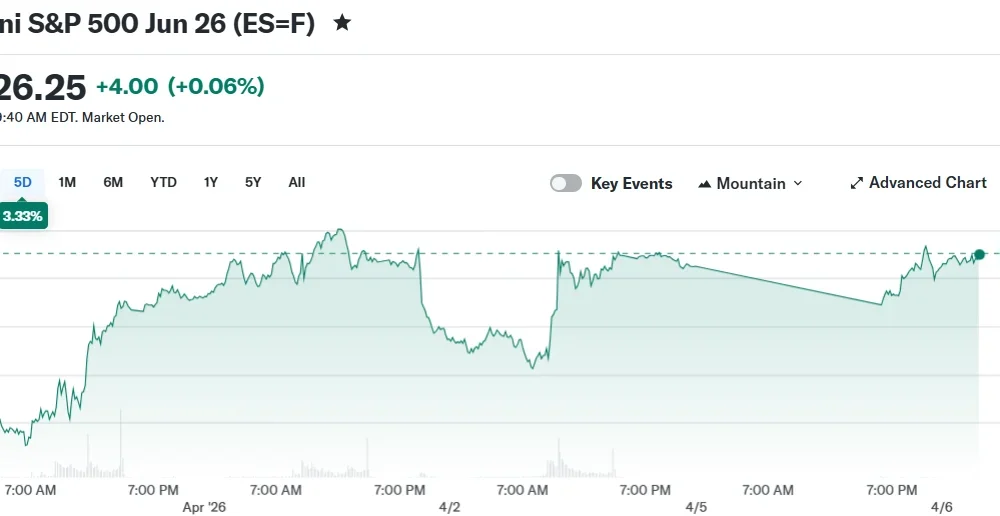
Task: Click the +4.00 price change value
Action: point(127,86)
